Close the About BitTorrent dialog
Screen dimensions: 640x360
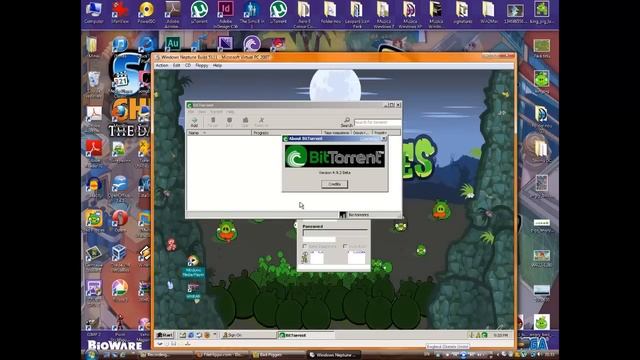(x=384, y=139)
